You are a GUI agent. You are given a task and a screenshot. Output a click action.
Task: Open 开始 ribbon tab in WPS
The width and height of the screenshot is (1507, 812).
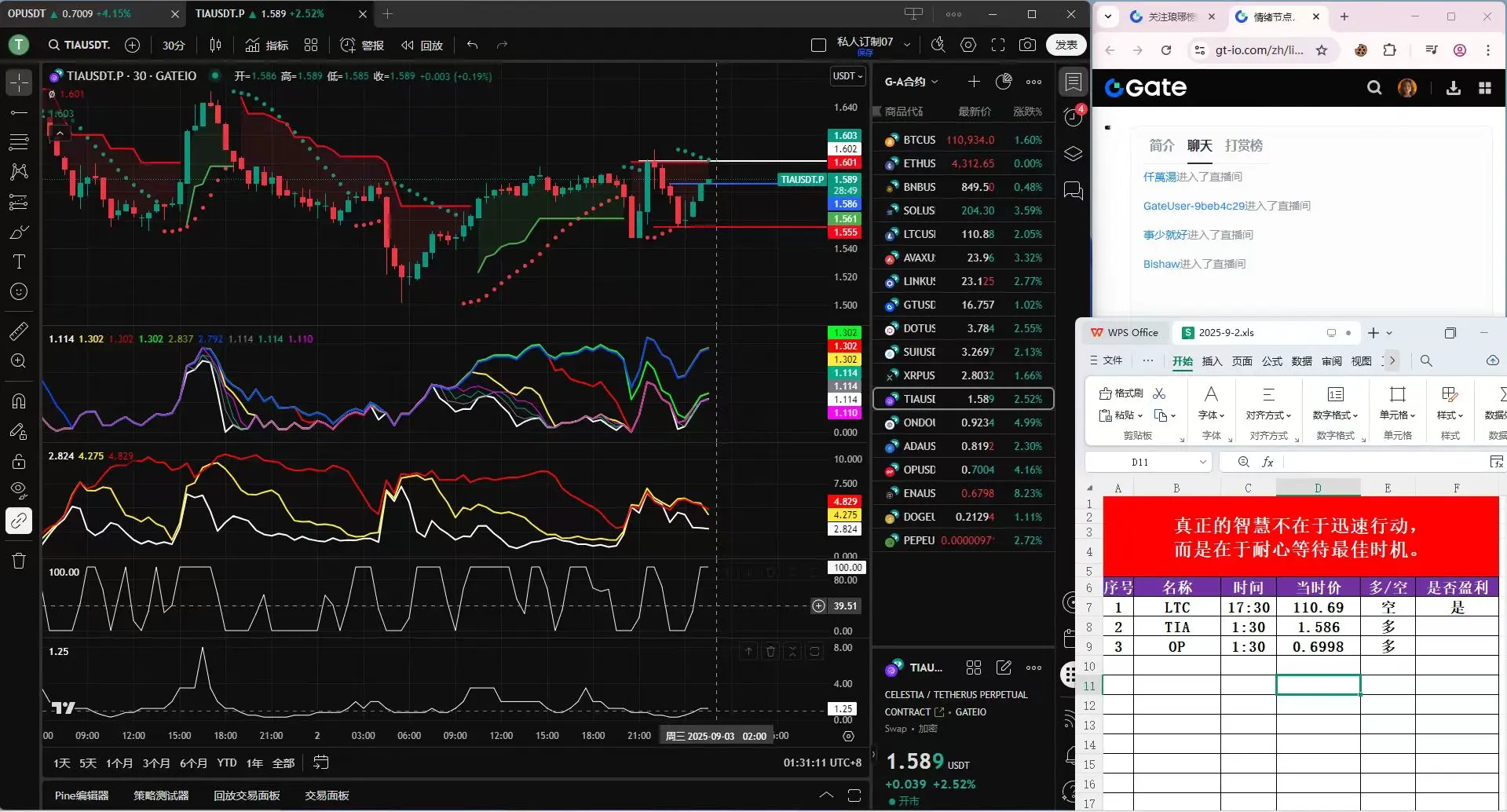[x=1183, y=361]
